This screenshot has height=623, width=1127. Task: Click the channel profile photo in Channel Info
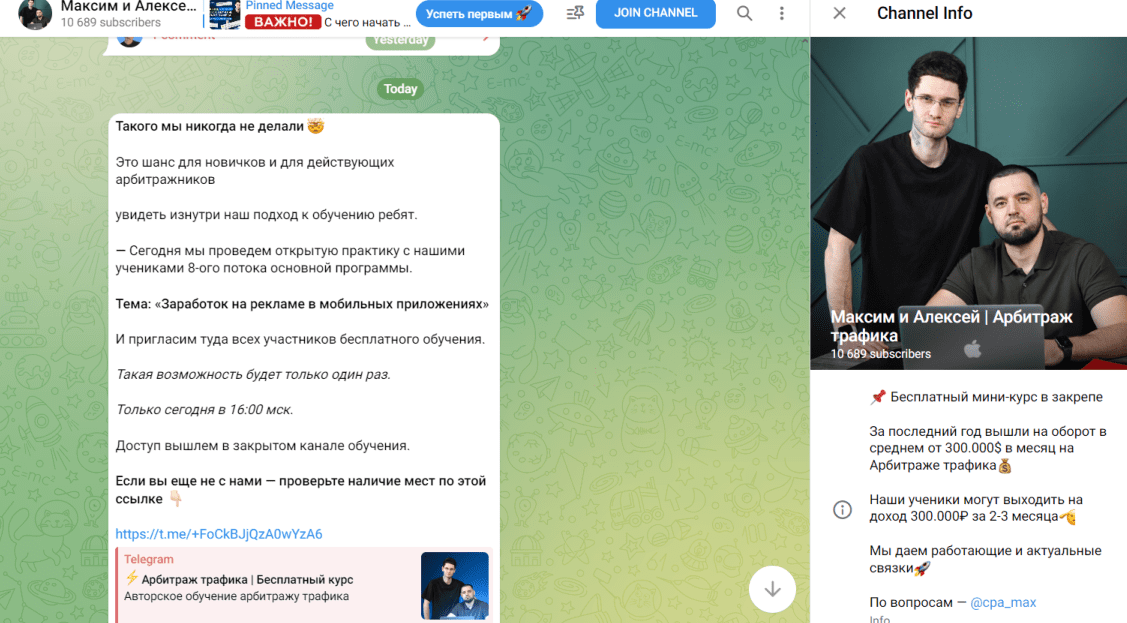coord(968,203)
